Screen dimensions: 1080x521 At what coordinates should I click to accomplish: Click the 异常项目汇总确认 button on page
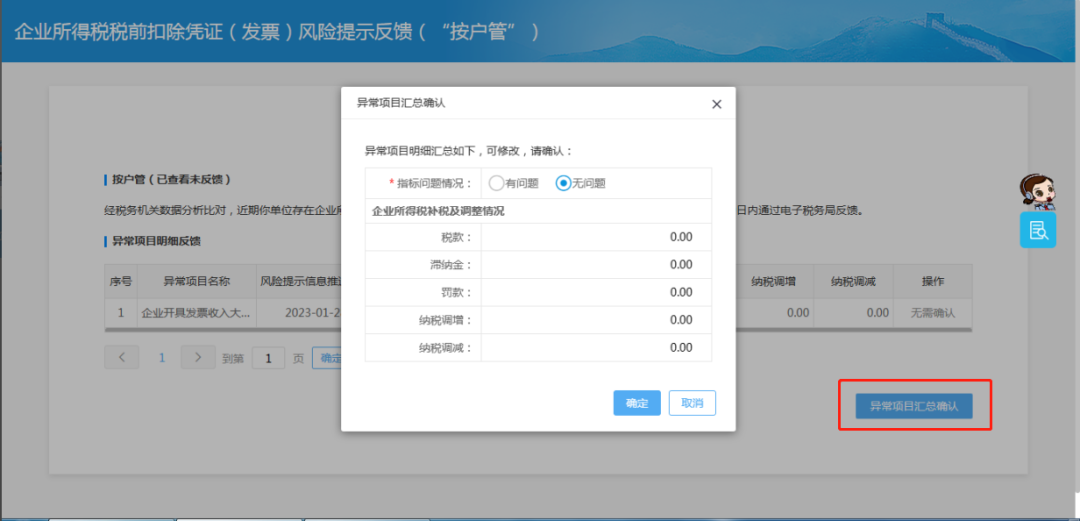click(914, 406)
